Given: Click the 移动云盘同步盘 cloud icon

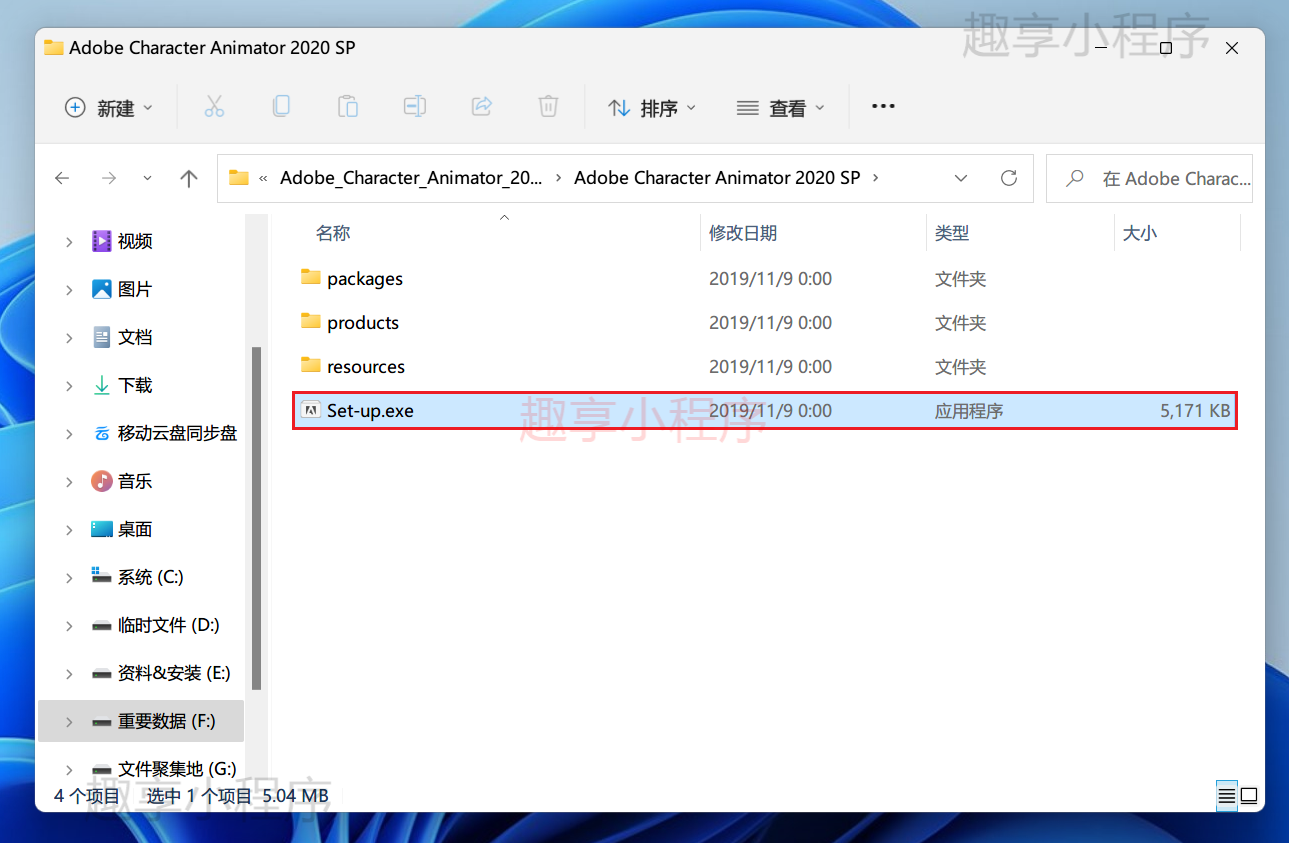Looking at the screenshot, I should click(102, 433).
